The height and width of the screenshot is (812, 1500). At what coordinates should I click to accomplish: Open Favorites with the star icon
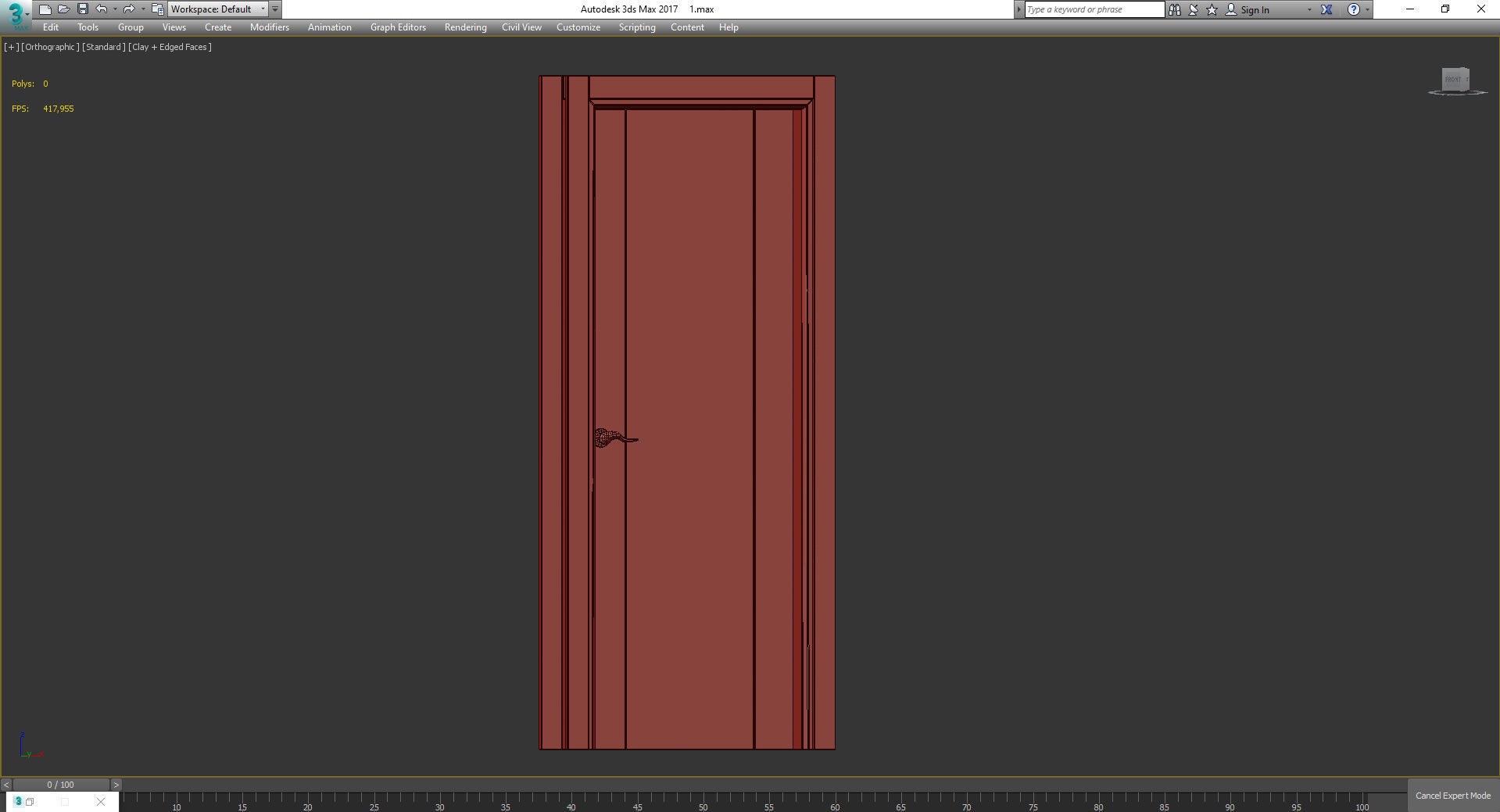(x=1212, y=9)
